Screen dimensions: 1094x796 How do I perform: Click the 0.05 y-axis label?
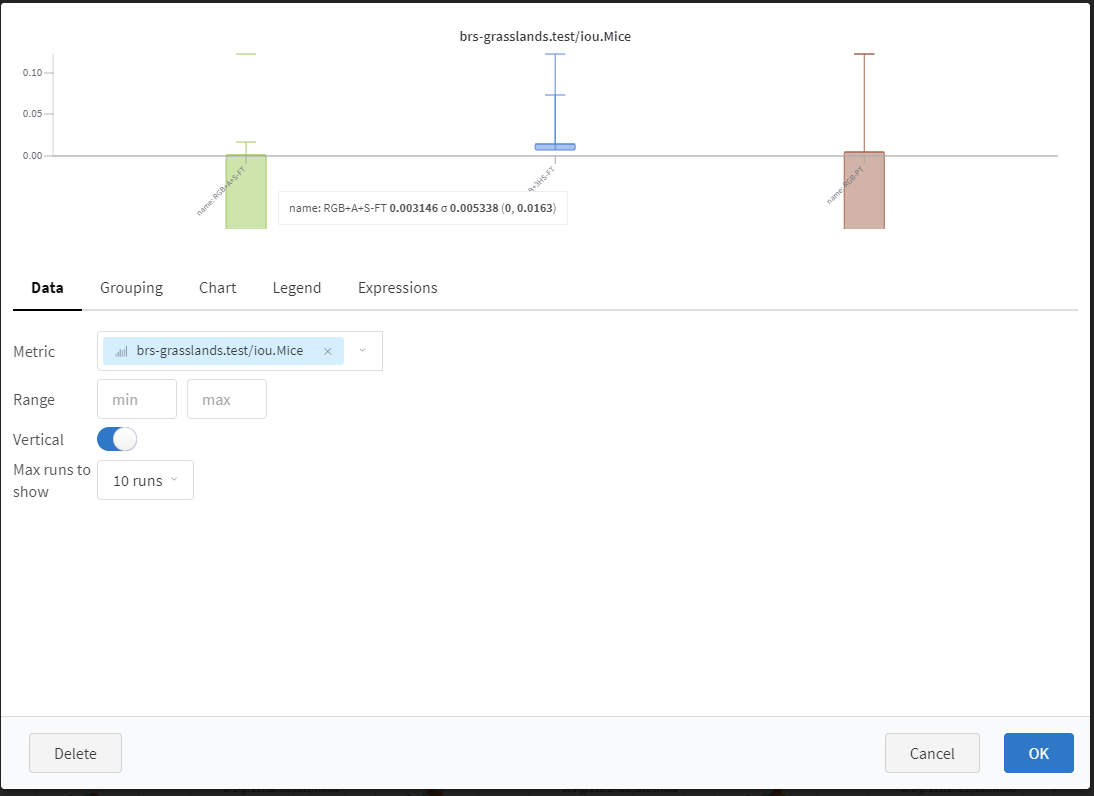(32, 114)
